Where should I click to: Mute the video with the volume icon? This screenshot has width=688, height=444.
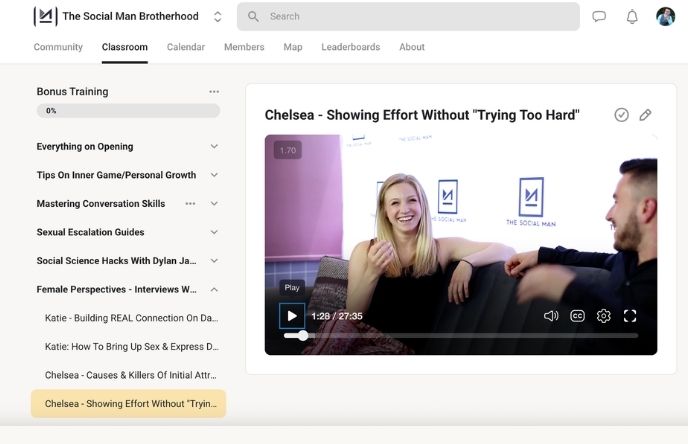[550, 316]
